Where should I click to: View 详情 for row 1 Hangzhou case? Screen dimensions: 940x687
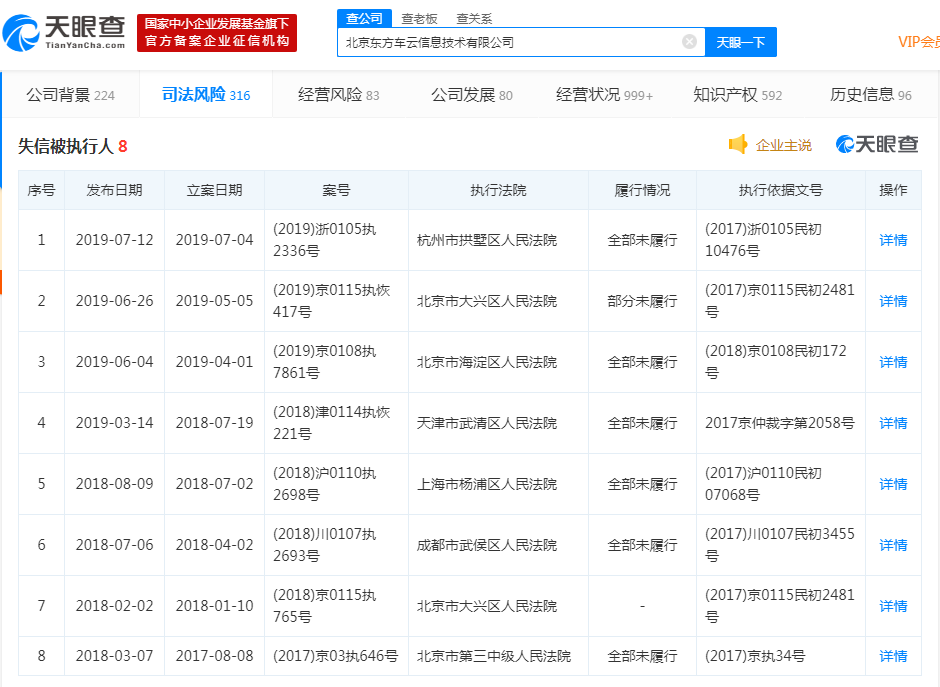click(x=893, y=240)
